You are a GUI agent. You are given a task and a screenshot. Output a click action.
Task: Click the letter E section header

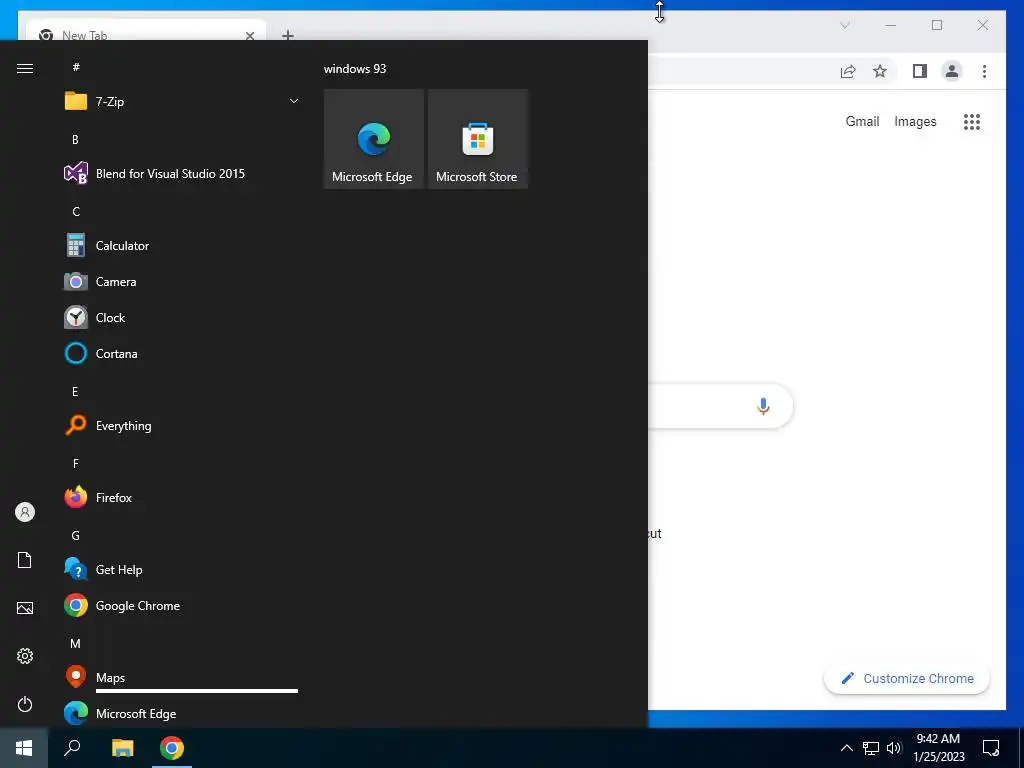[x=75, y=392]
